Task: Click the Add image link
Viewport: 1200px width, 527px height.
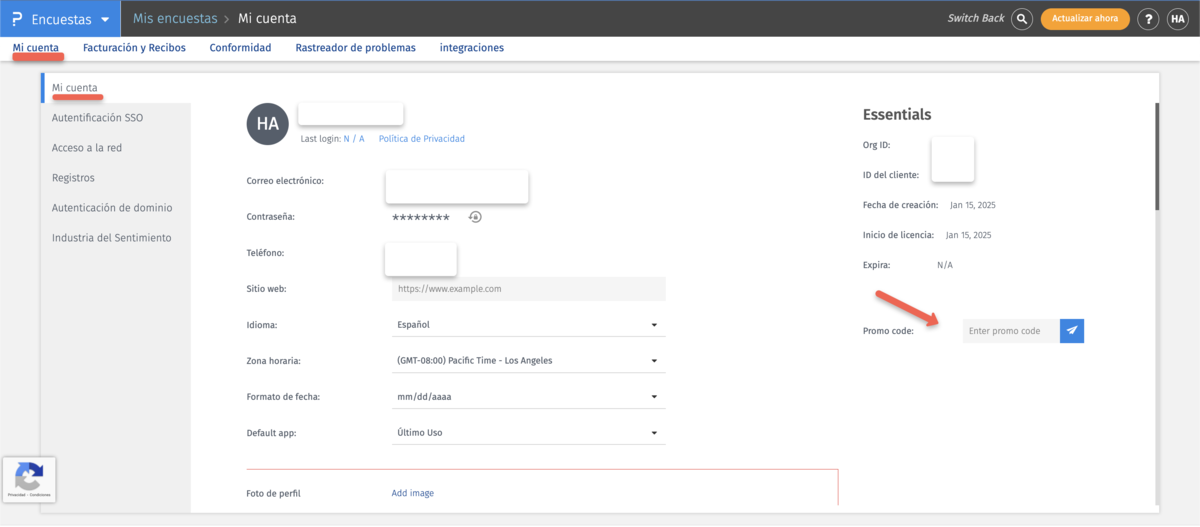Action: click(x=412, y=493)
